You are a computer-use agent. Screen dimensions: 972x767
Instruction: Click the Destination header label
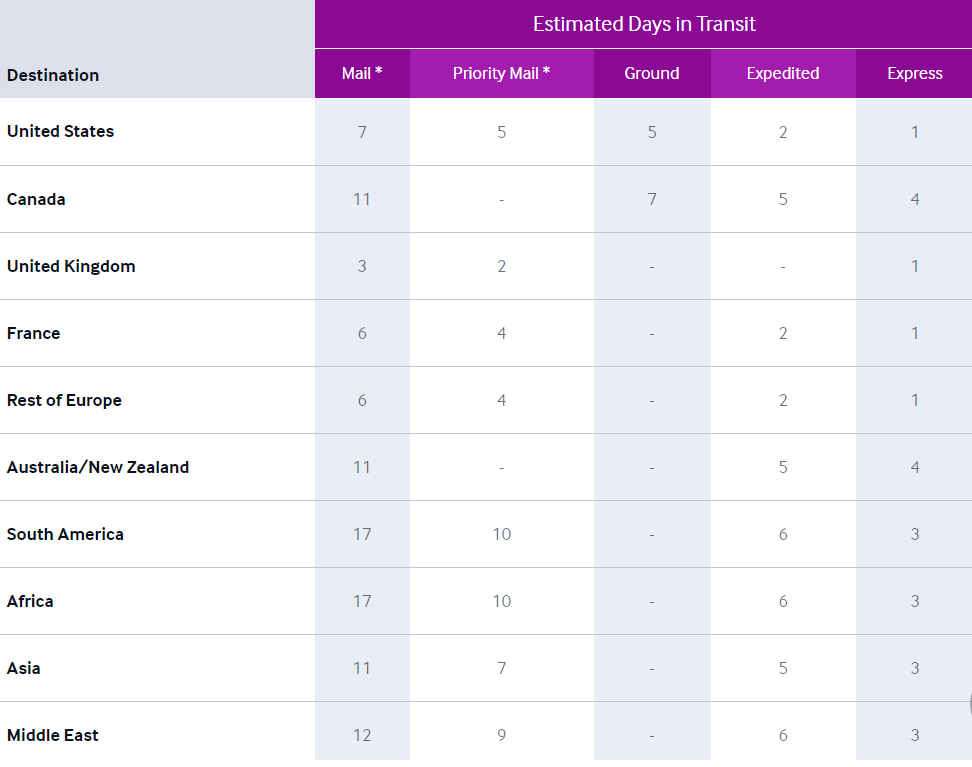coord(53,75)
